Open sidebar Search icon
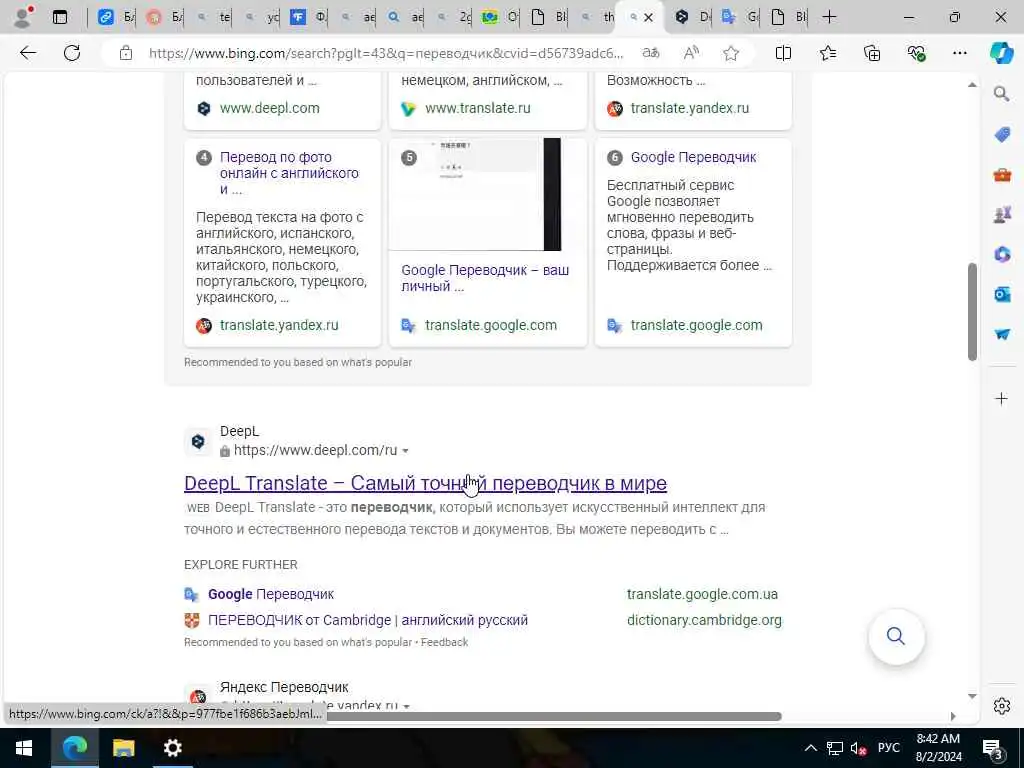The width and height of the screenshot is (1024, 768). (x=1002, y=94)
